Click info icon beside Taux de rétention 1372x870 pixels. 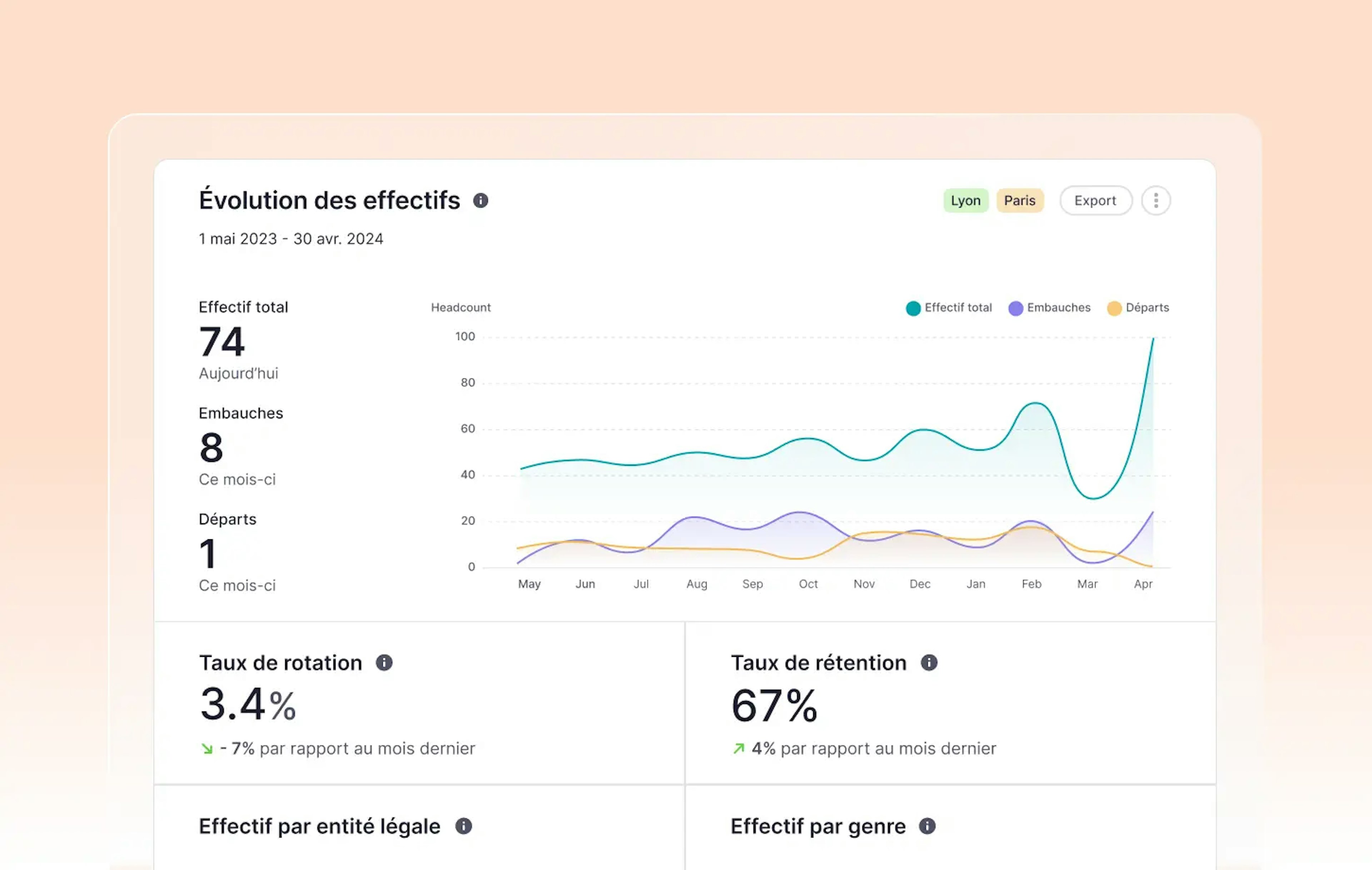point(929,663)
